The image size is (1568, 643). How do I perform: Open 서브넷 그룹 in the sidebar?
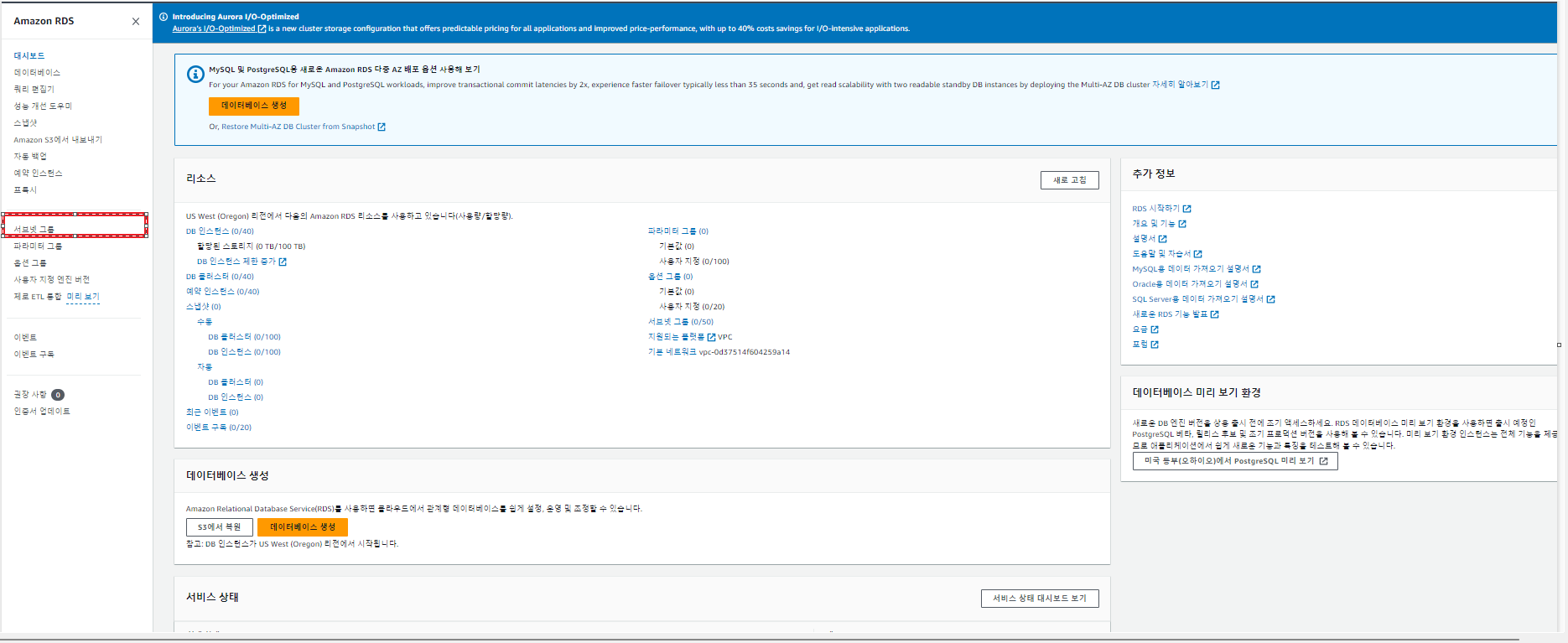click(x=34, y=229)
